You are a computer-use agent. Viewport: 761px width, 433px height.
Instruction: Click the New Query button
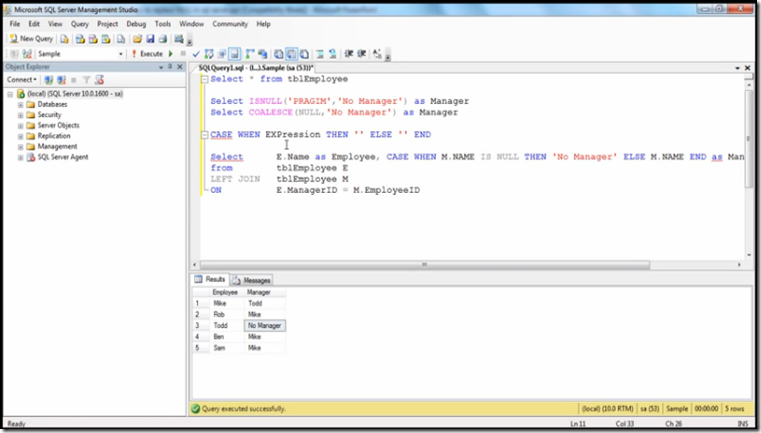coord(31,39)
